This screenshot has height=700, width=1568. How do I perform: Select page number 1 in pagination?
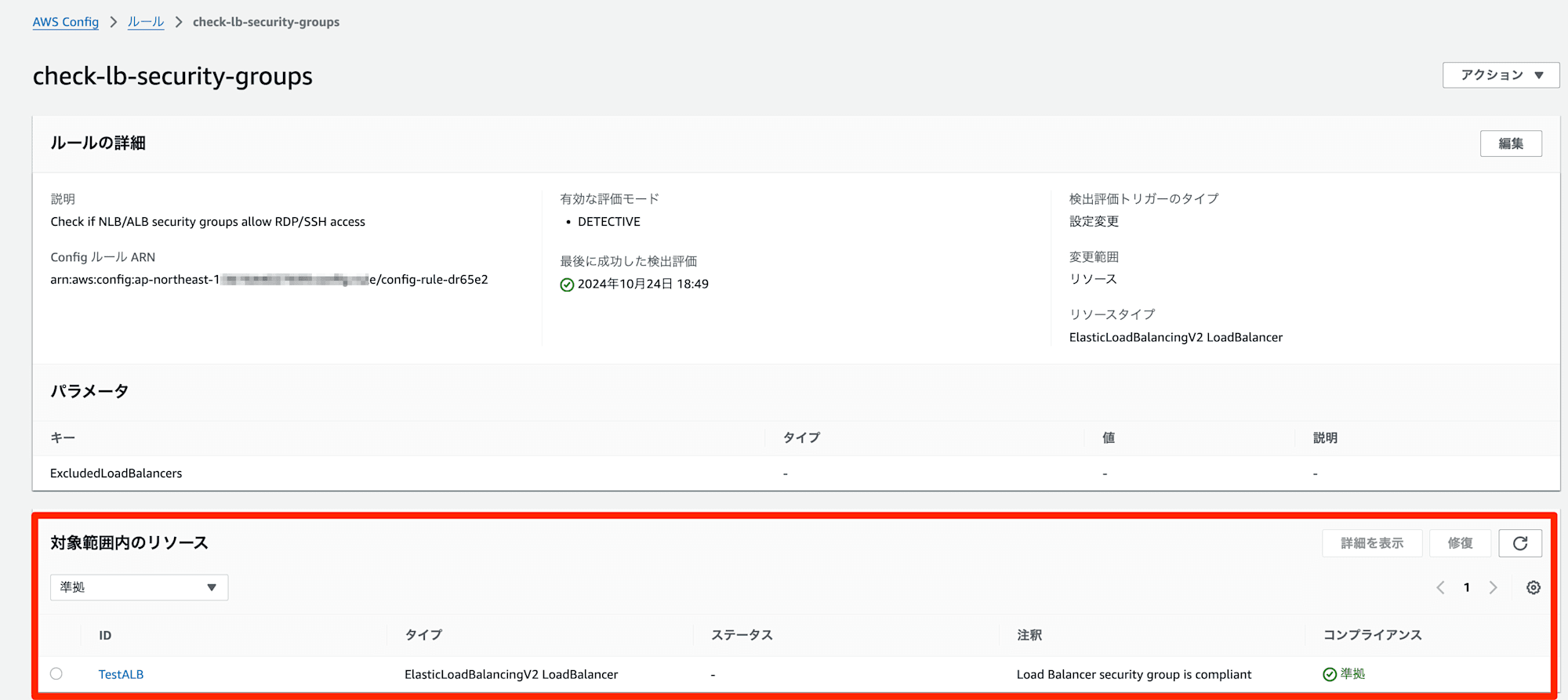pyautogui.click(x=1467, y=588)
